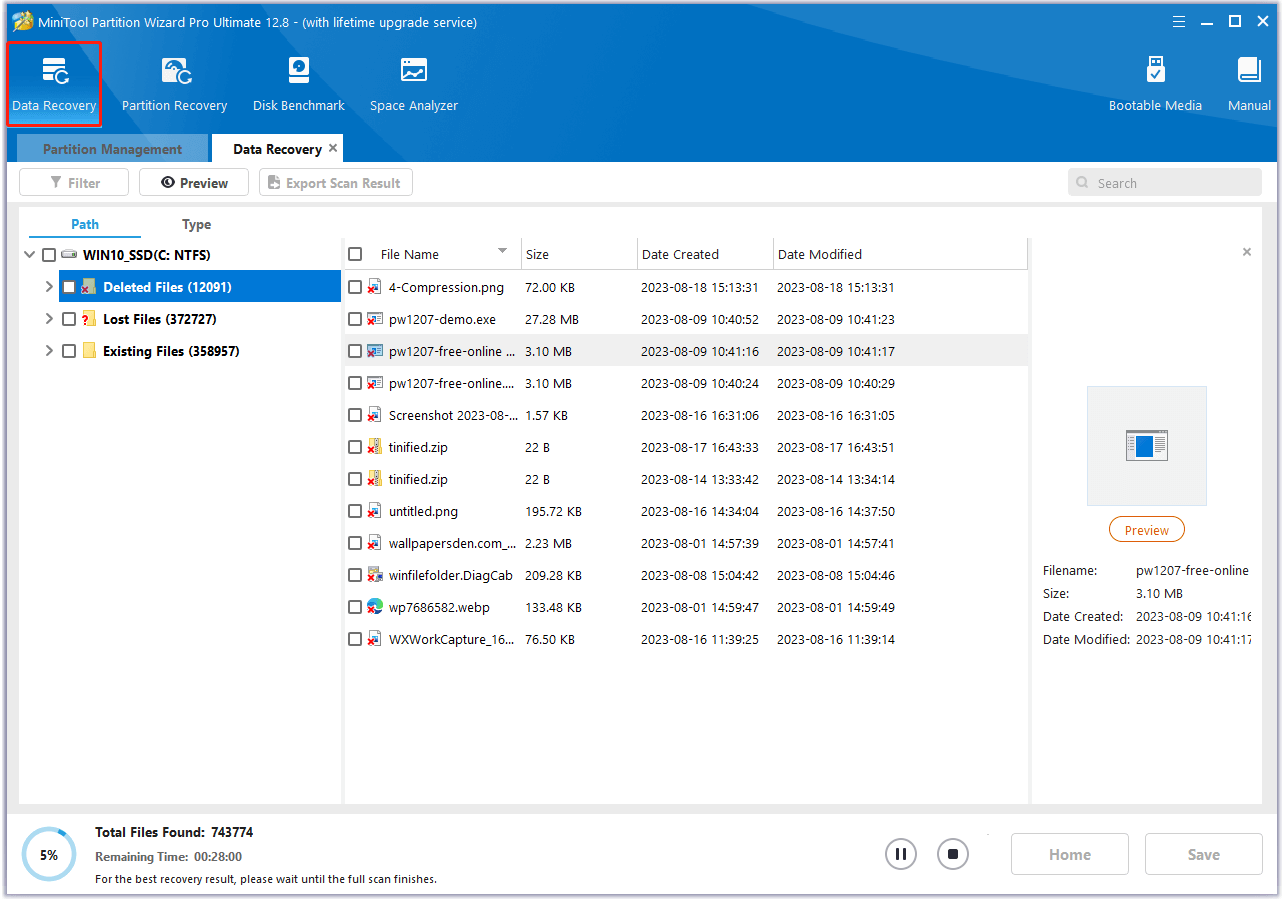Check untitled.png checkbox
This screenshot has width=1284, height=900.
click(355, 511)
